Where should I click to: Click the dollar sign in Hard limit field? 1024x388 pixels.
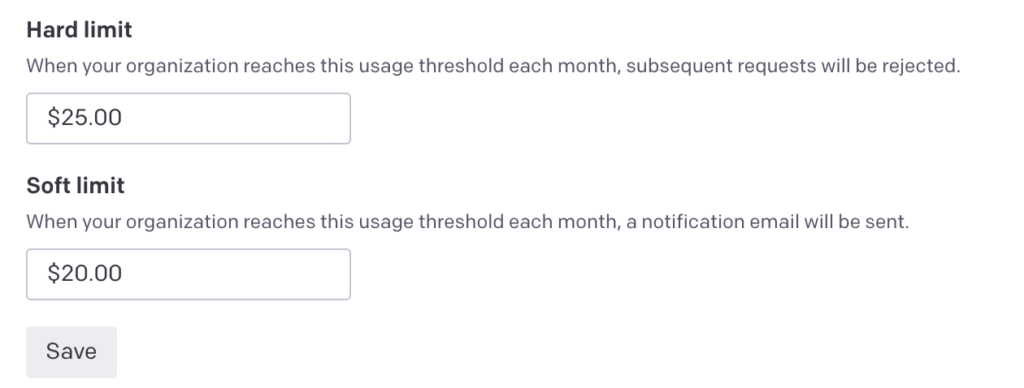pos(53,118)
